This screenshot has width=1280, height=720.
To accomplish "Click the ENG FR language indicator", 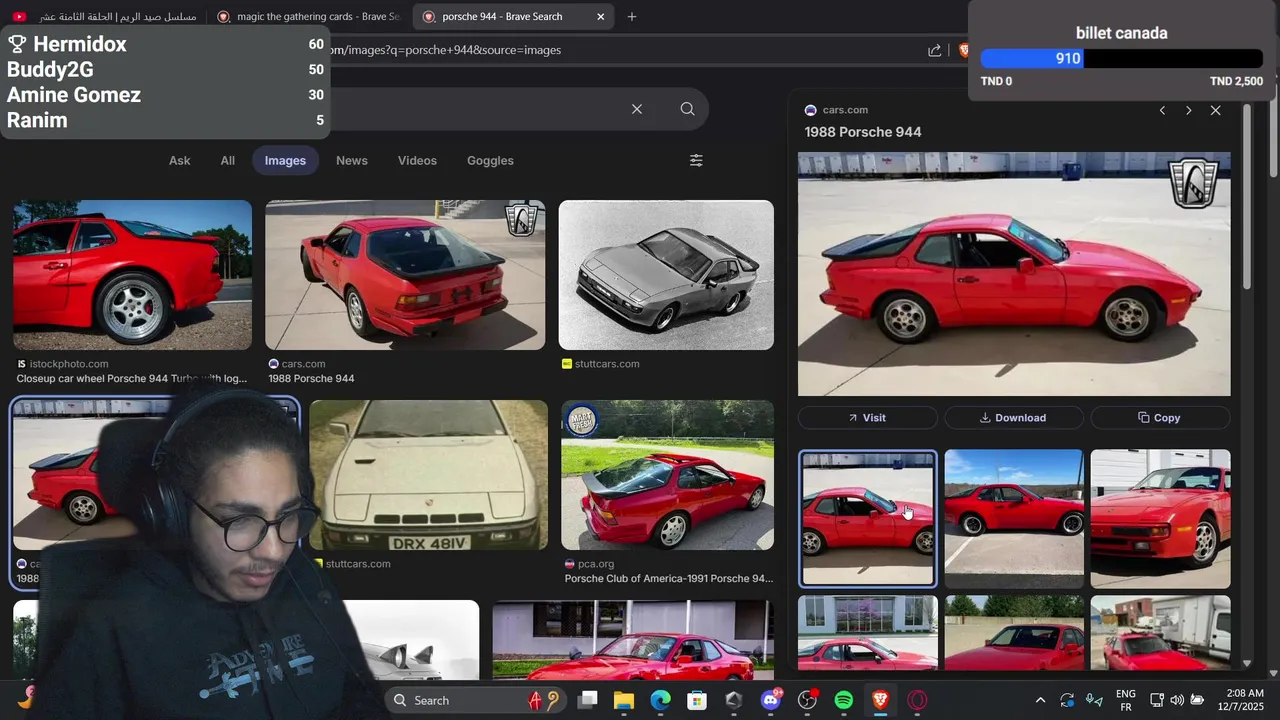I will point(1125,700).
